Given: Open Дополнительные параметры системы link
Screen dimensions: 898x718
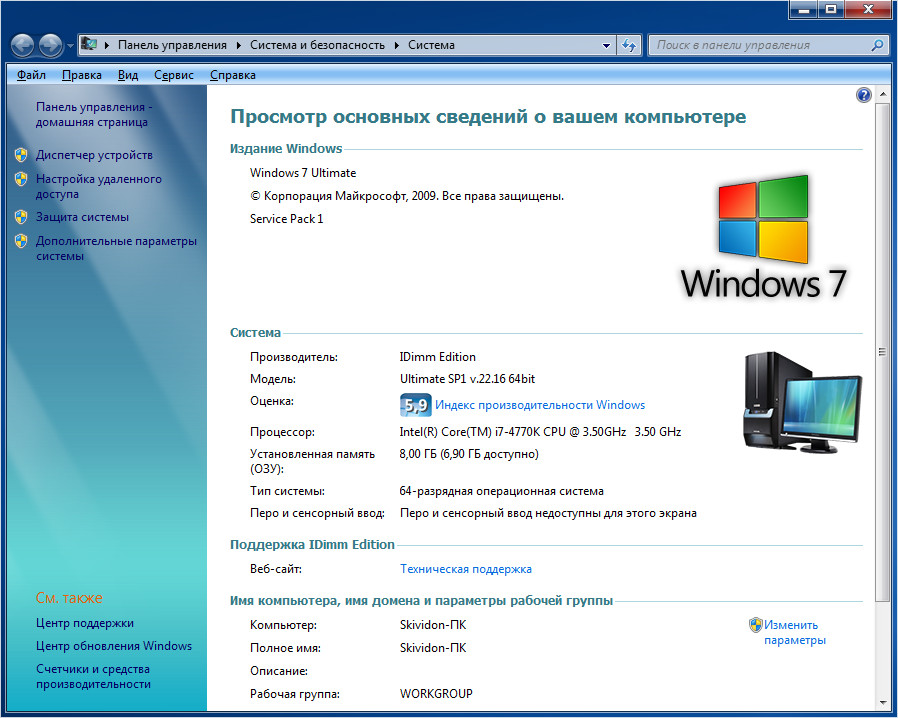Looking at the screenshot, I should (116, 248).
